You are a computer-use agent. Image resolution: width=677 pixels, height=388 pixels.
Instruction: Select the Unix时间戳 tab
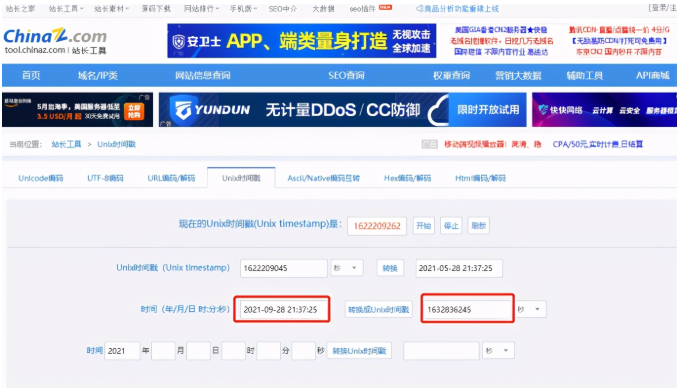241,178
